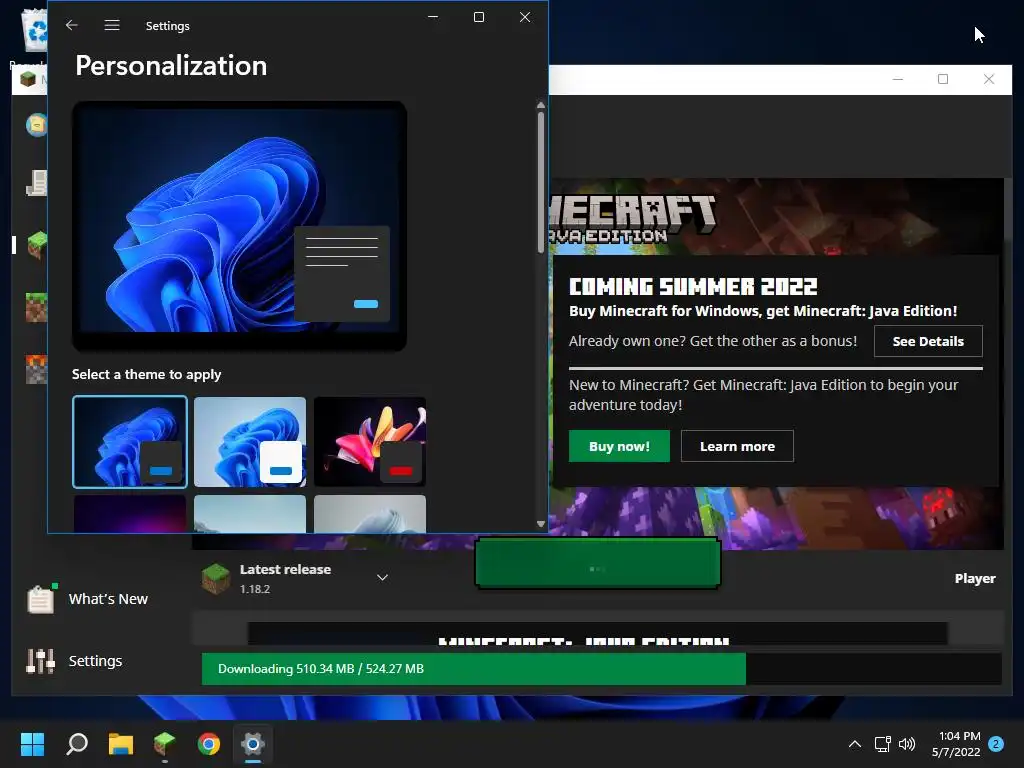The width and height of the screenshot is (1024, 768).
Task: Click the green Buy now! button
Action: [x=619, y=446]
